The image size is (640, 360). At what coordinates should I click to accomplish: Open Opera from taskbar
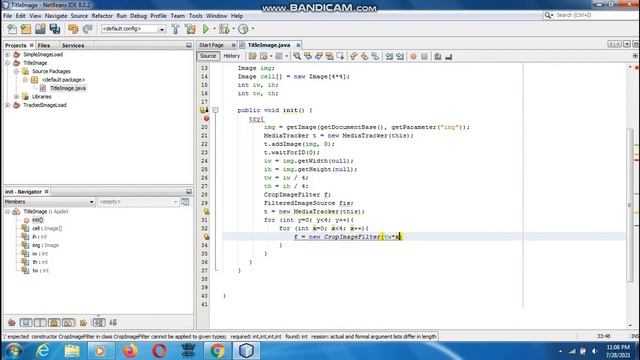click(159, 351)
